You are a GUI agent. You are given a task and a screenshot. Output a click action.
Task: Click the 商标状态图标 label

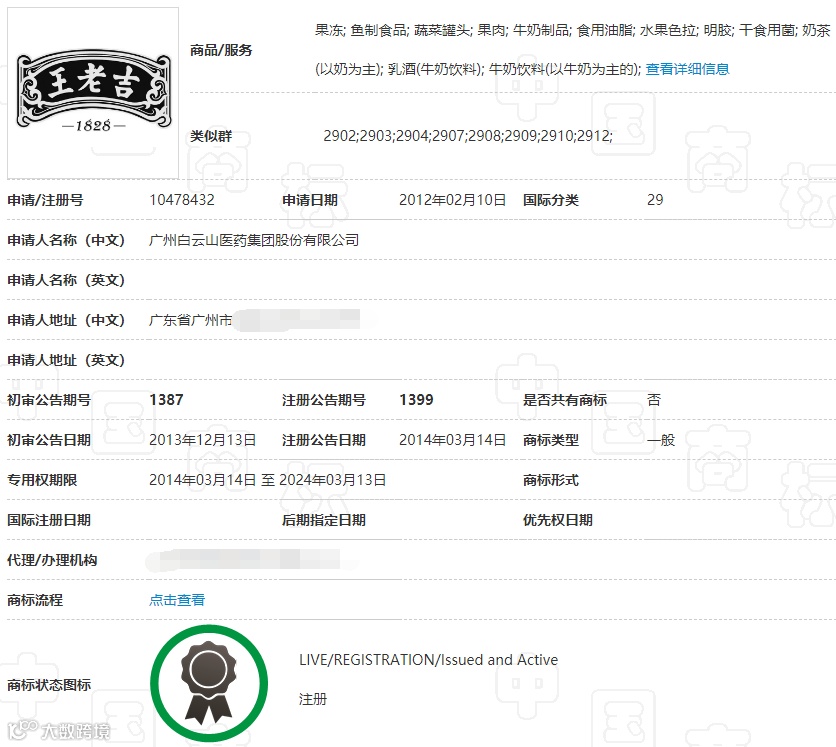tap(49, 685)
